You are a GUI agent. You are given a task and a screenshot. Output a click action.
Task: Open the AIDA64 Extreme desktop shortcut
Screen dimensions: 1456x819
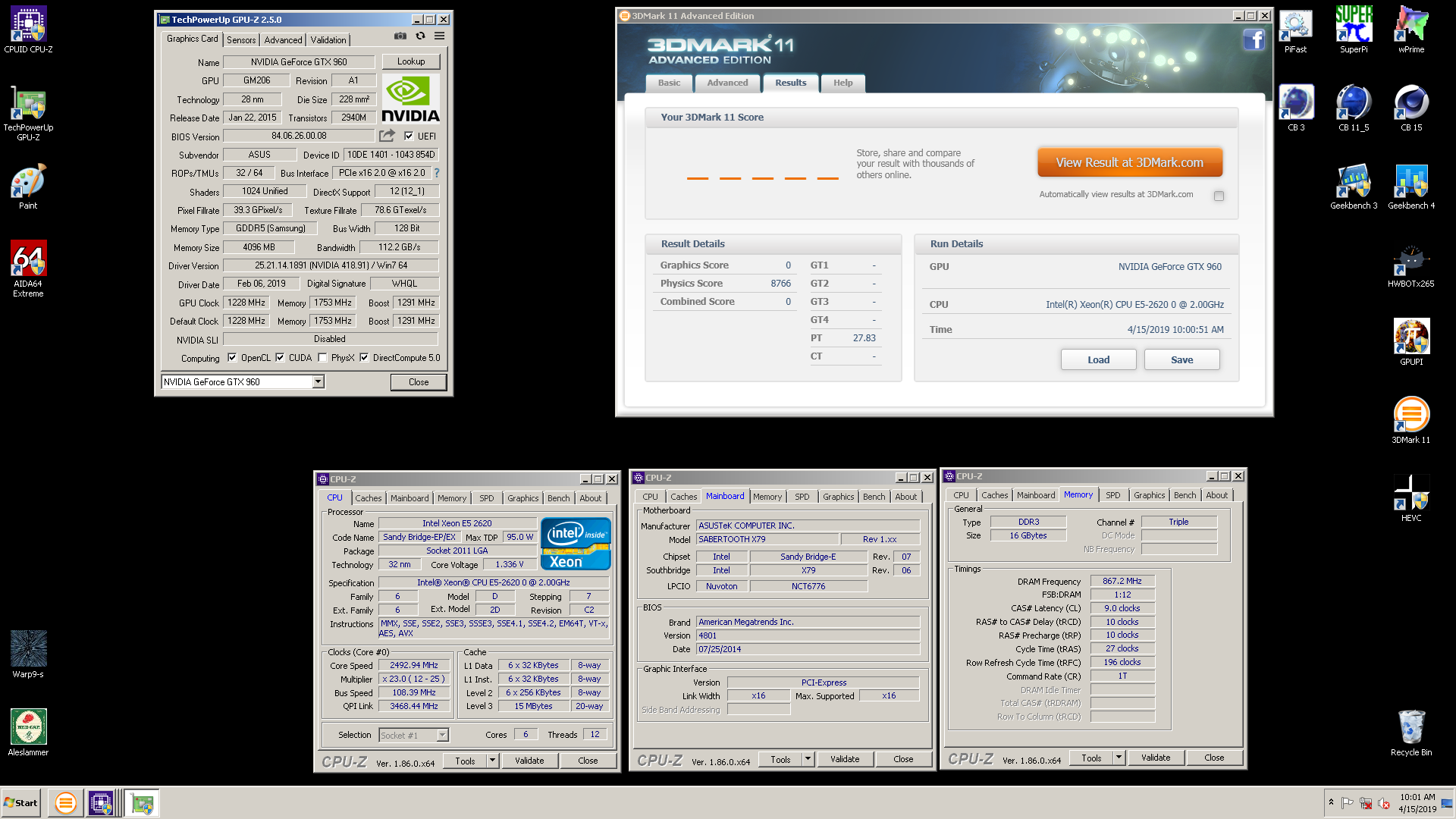tap(28, 268)
